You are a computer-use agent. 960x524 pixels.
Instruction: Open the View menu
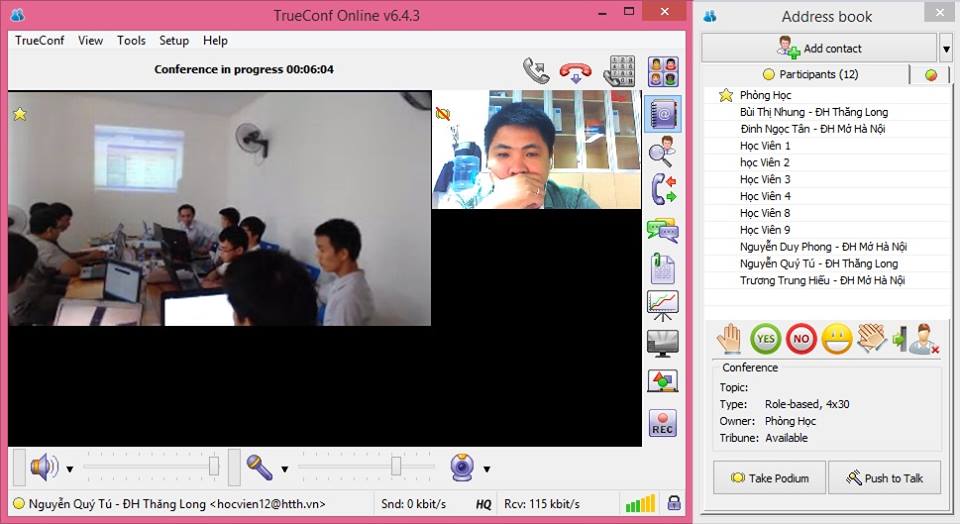[90, 40]
